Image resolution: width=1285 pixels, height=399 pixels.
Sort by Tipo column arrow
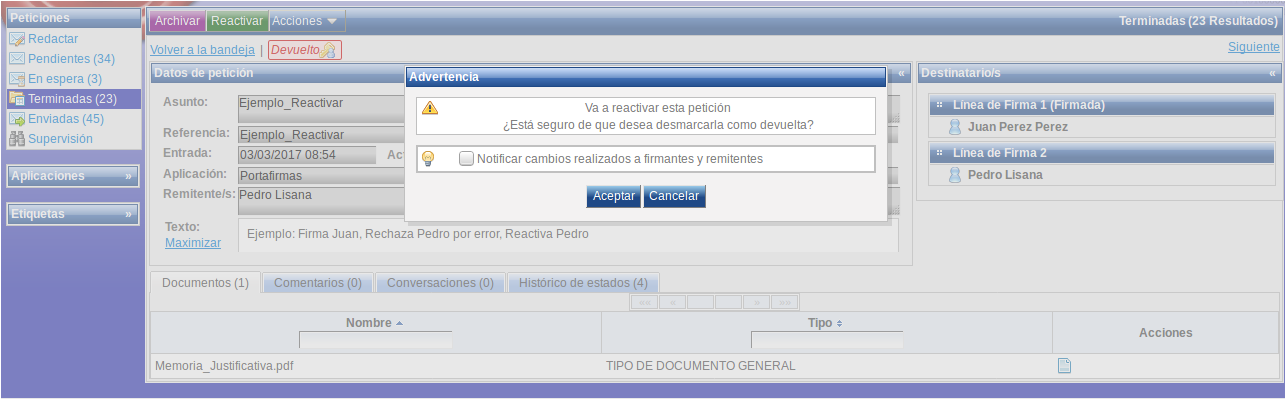(x=840, y=323)
